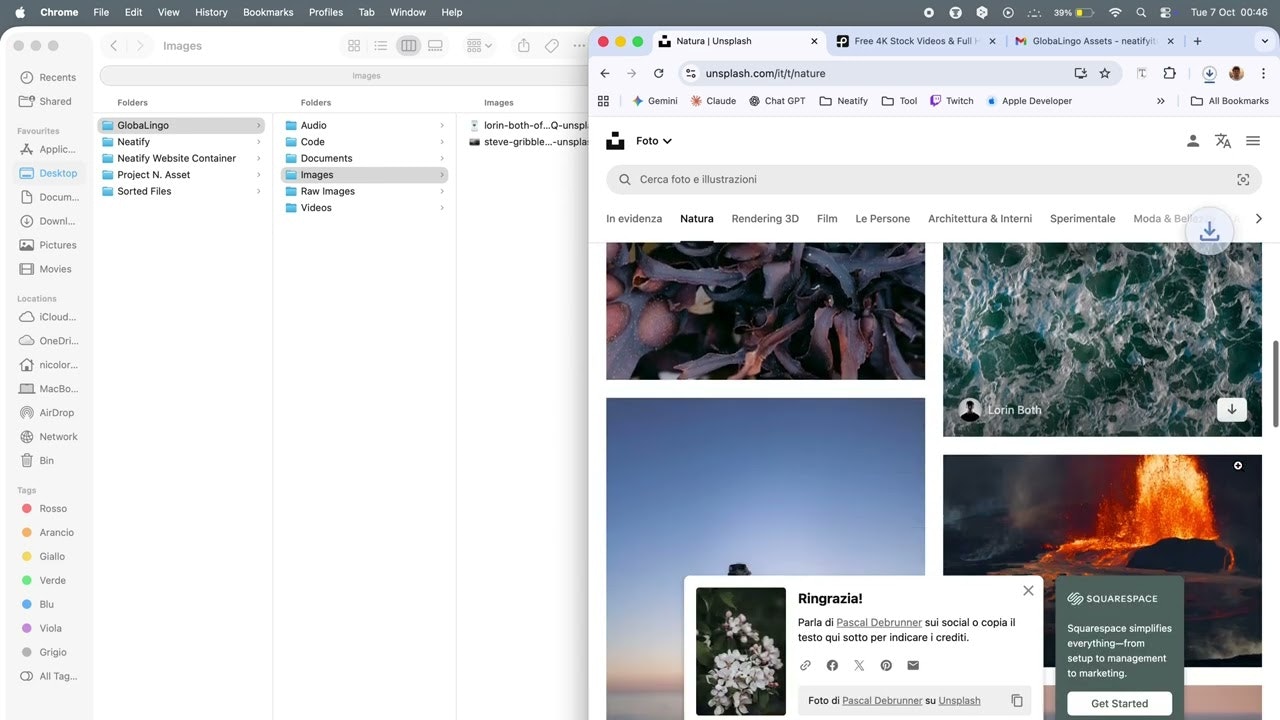Select the Rosso red tag swatch
Image resolution: width=1280 pixels, height=720 pixels.
[25, 508]
